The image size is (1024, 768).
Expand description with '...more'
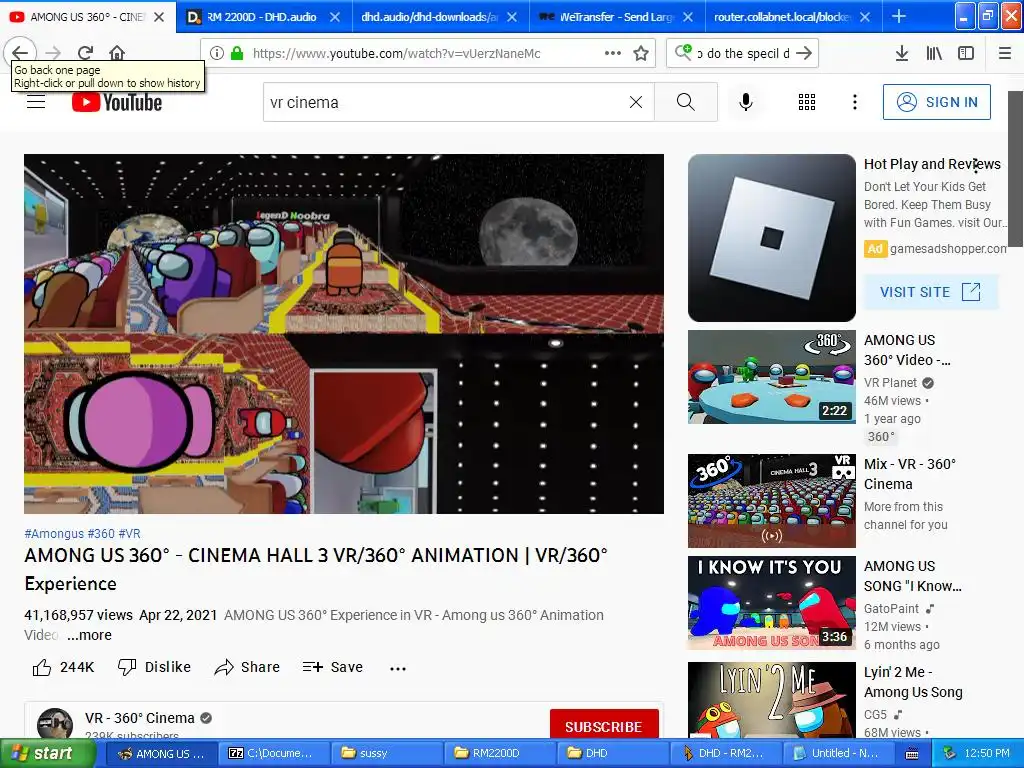89,635
